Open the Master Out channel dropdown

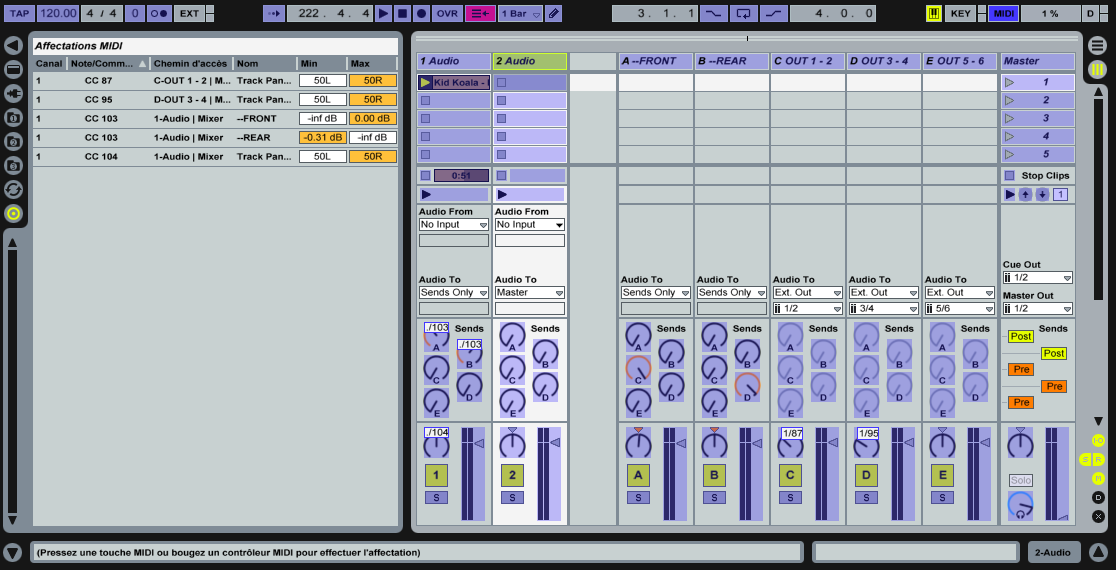pyautogui.click(x=1037, y=309)
